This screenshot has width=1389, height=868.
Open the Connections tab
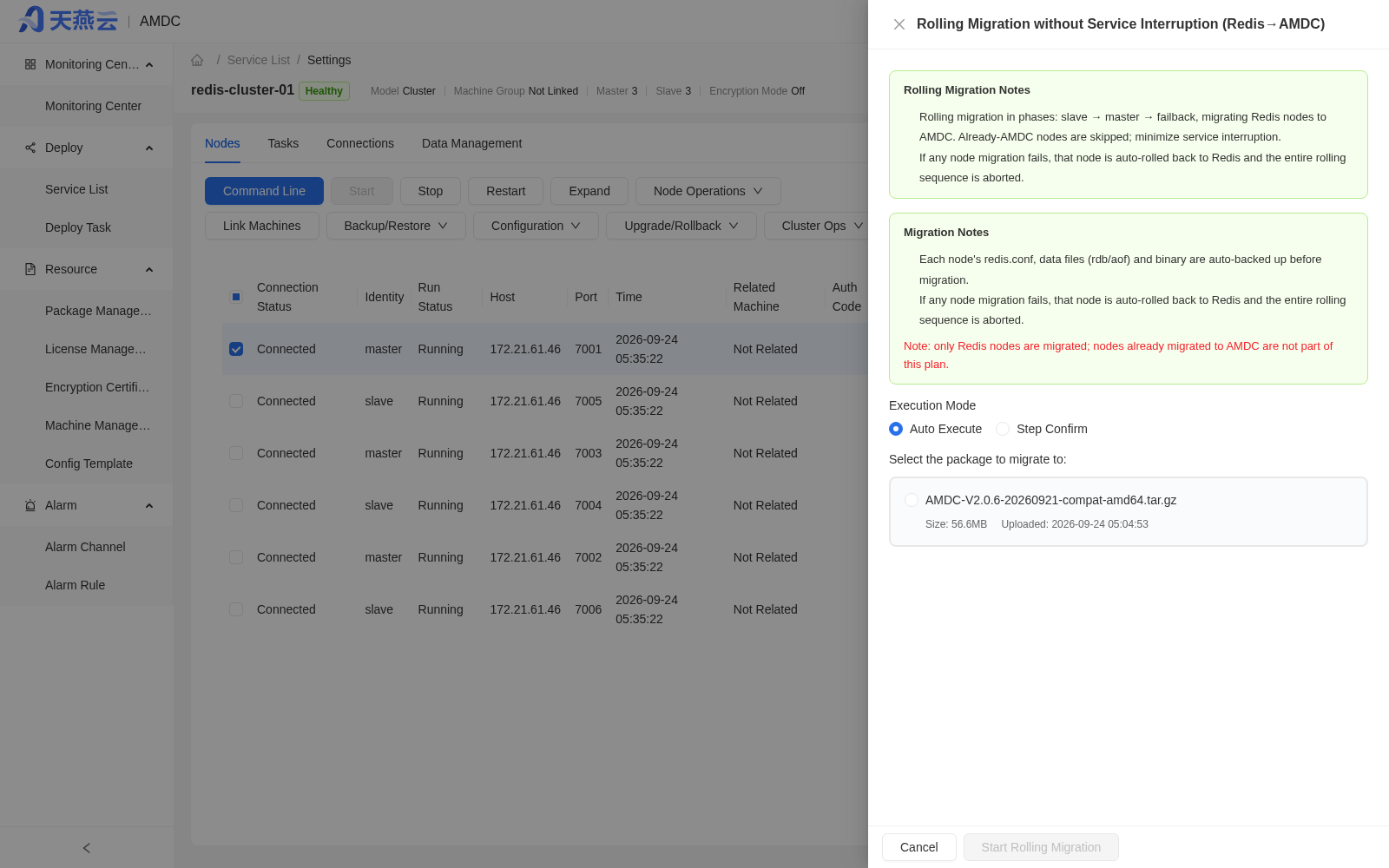pyautogui.click(x=360, y=143)
